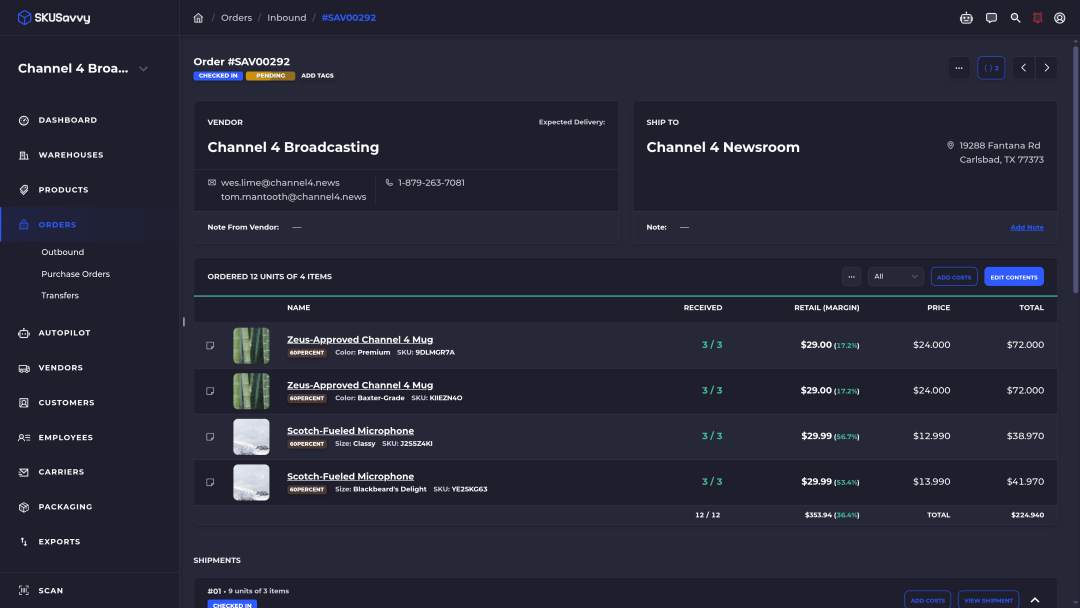Click the Products tag icon
1080x608 pixels.
[24, 190]
